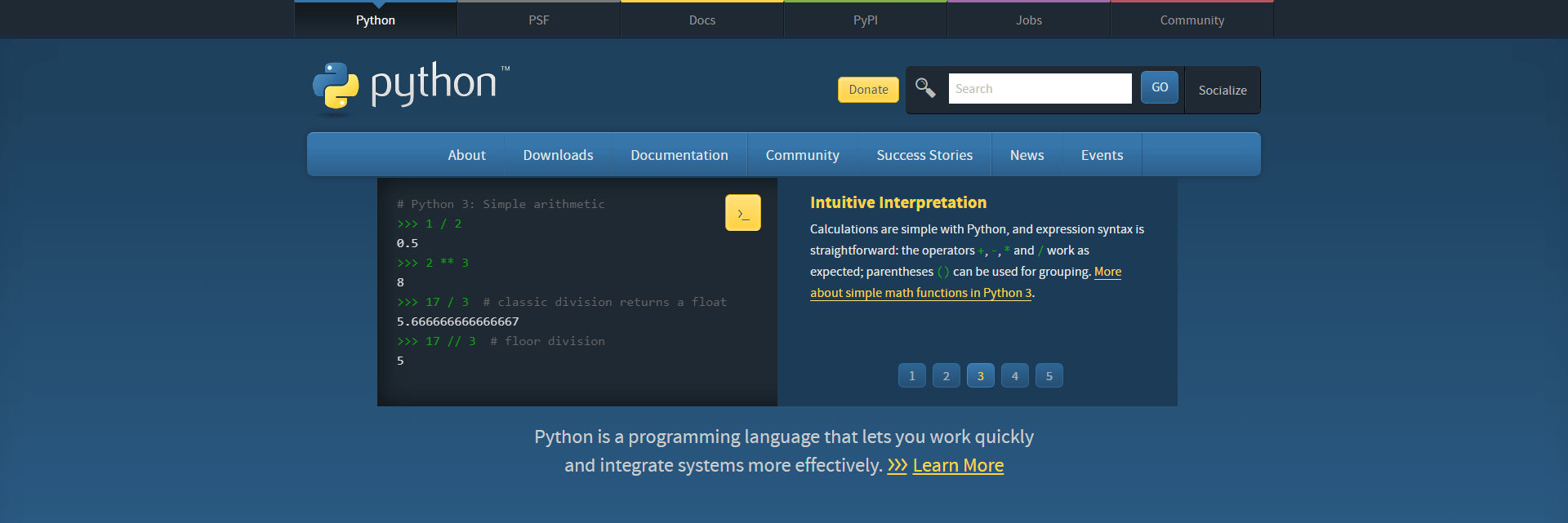The width and height of the screenshot is (1568, 523).
Task: Open Success Stories in the navigation bar
Action: 924,155
